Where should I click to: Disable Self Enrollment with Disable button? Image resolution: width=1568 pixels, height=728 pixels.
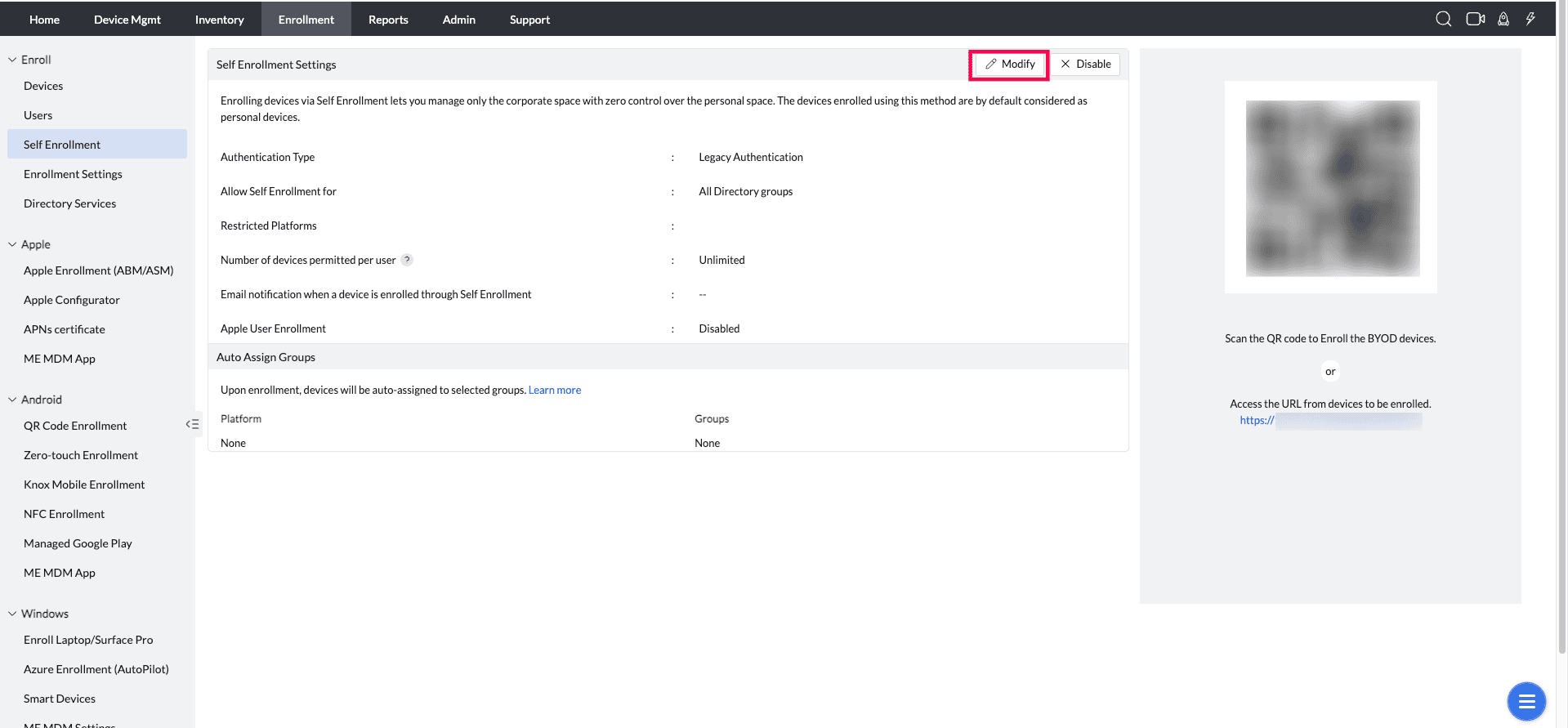(1085, 65)
